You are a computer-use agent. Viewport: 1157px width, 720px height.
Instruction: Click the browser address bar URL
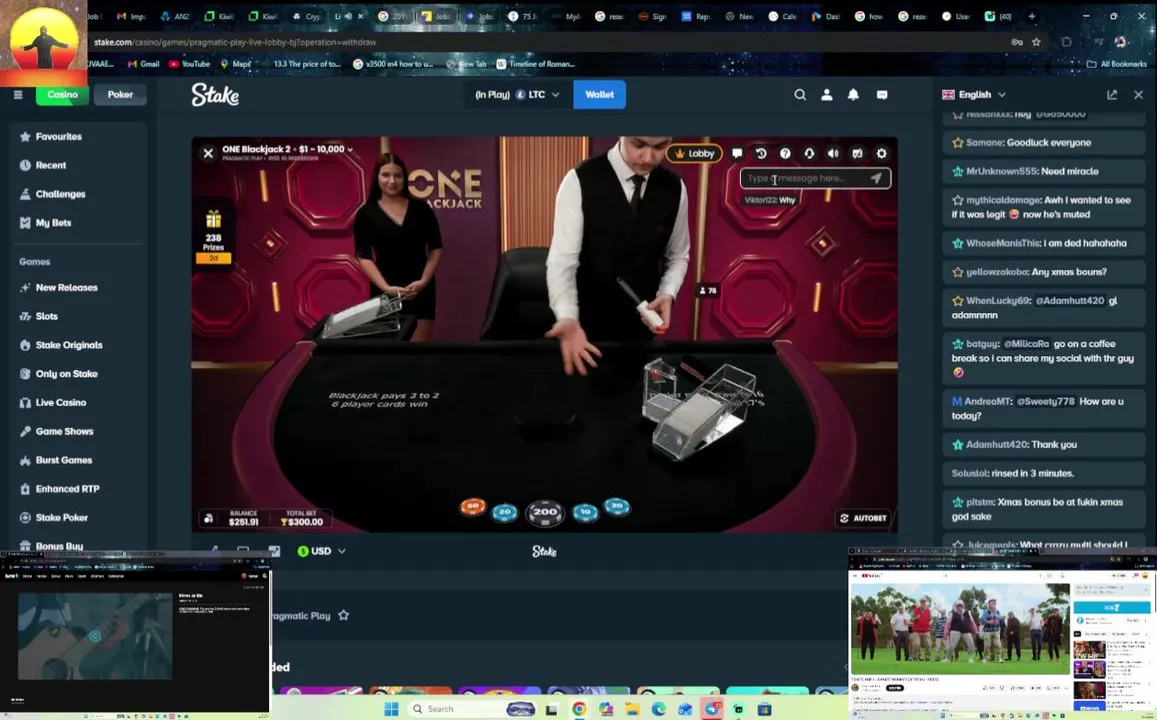pos(235,42)
